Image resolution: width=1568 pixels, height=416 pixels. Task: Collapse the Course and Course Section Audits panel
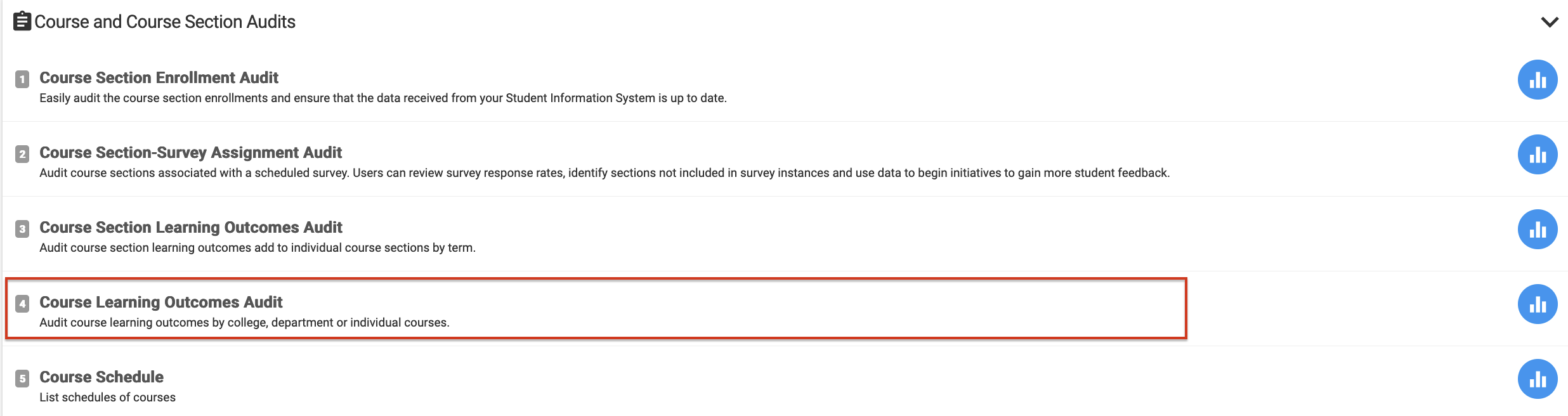1549,22
